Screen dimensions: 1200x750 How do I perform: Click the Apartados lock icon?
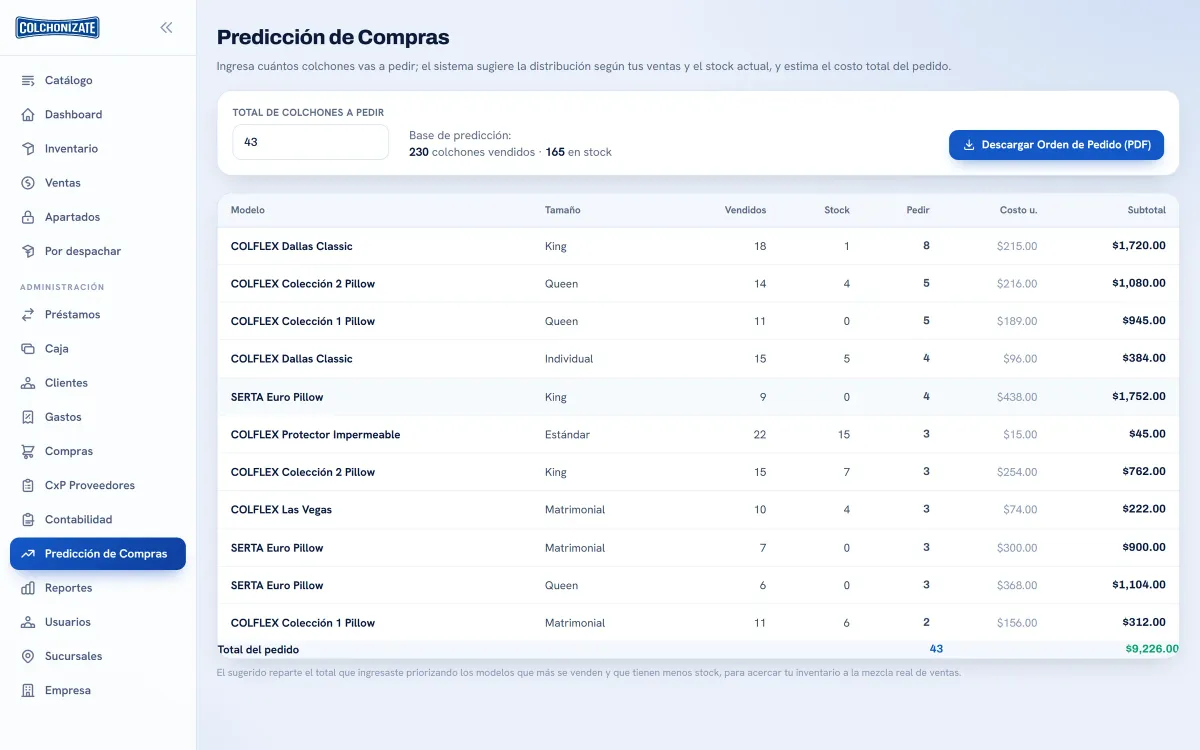(x=28, y=217)
